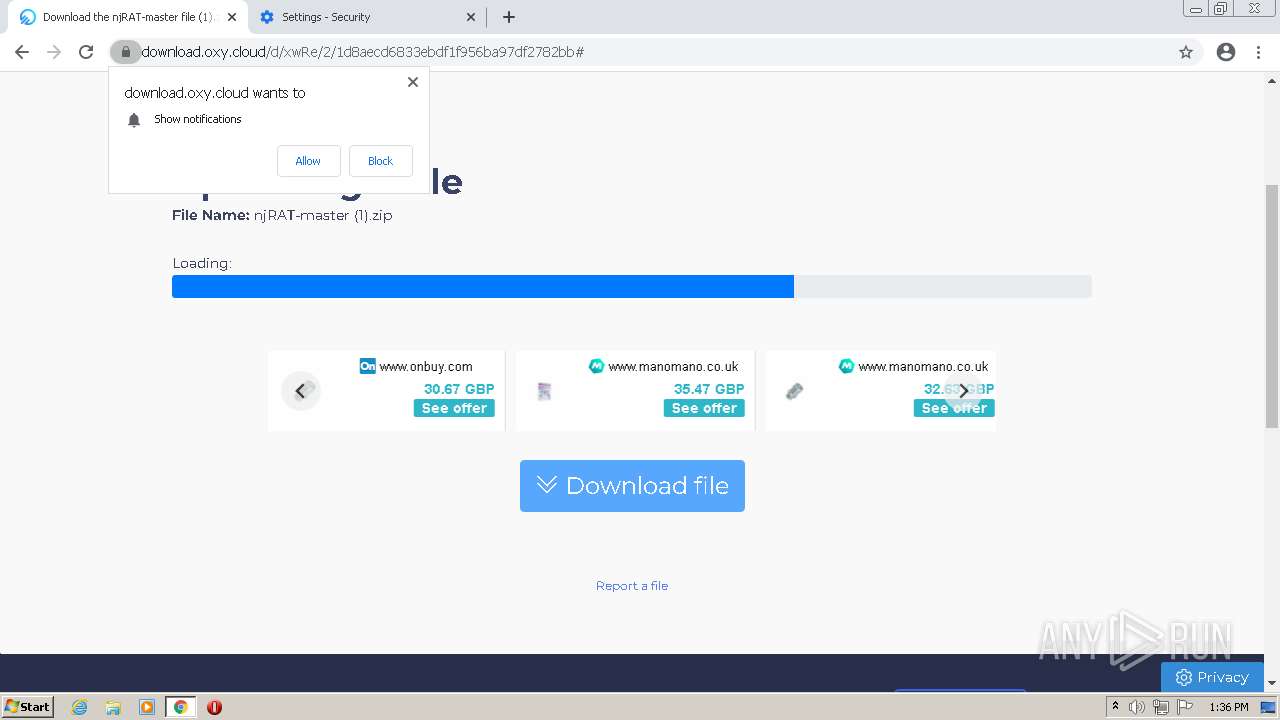Click the taskbar clock 1:36 PM

point(1229,707)
